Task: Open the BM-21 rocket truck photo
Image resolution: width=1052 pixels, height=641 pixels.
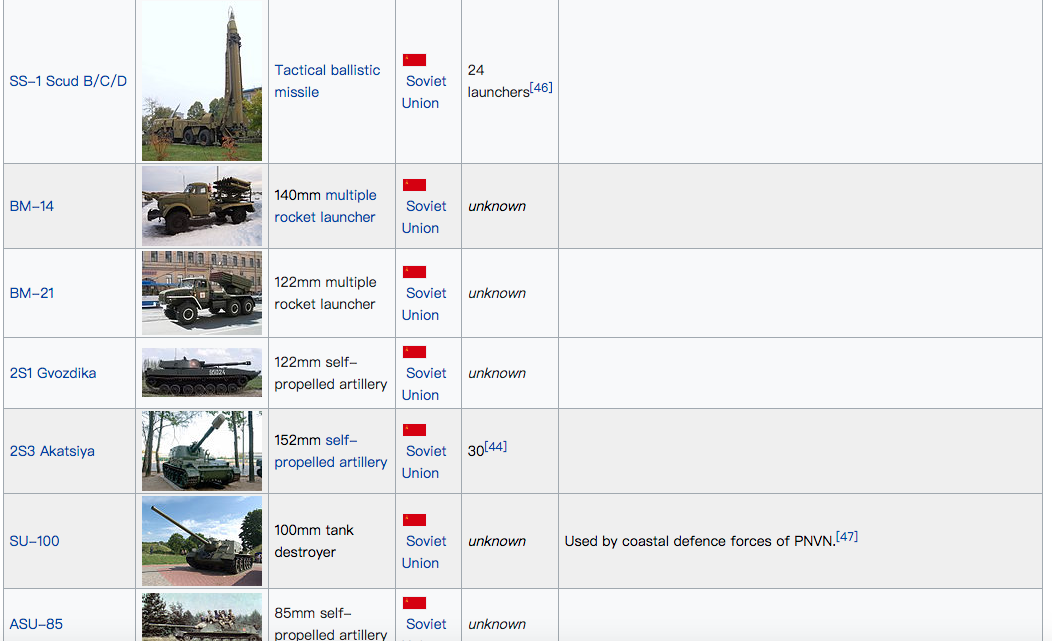Action: (202, 293)
